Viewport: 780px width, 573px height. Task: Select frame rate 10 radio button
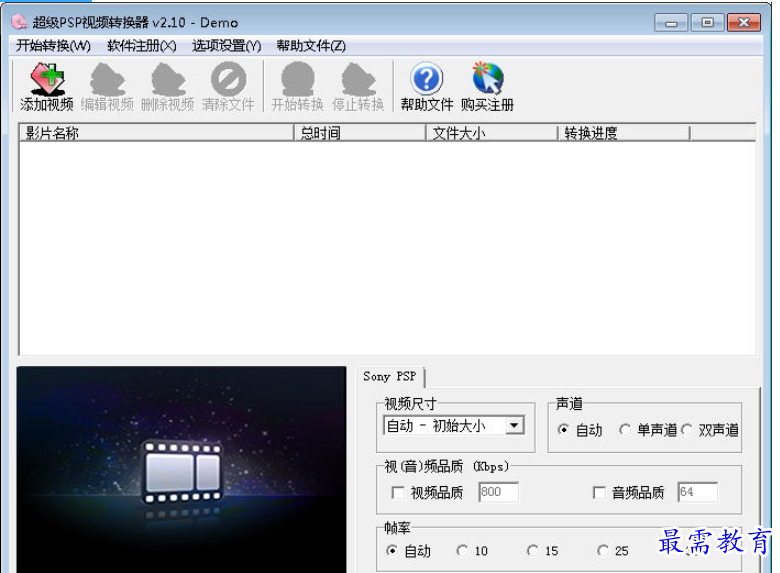pyautogui.click(x=462, y=551)
